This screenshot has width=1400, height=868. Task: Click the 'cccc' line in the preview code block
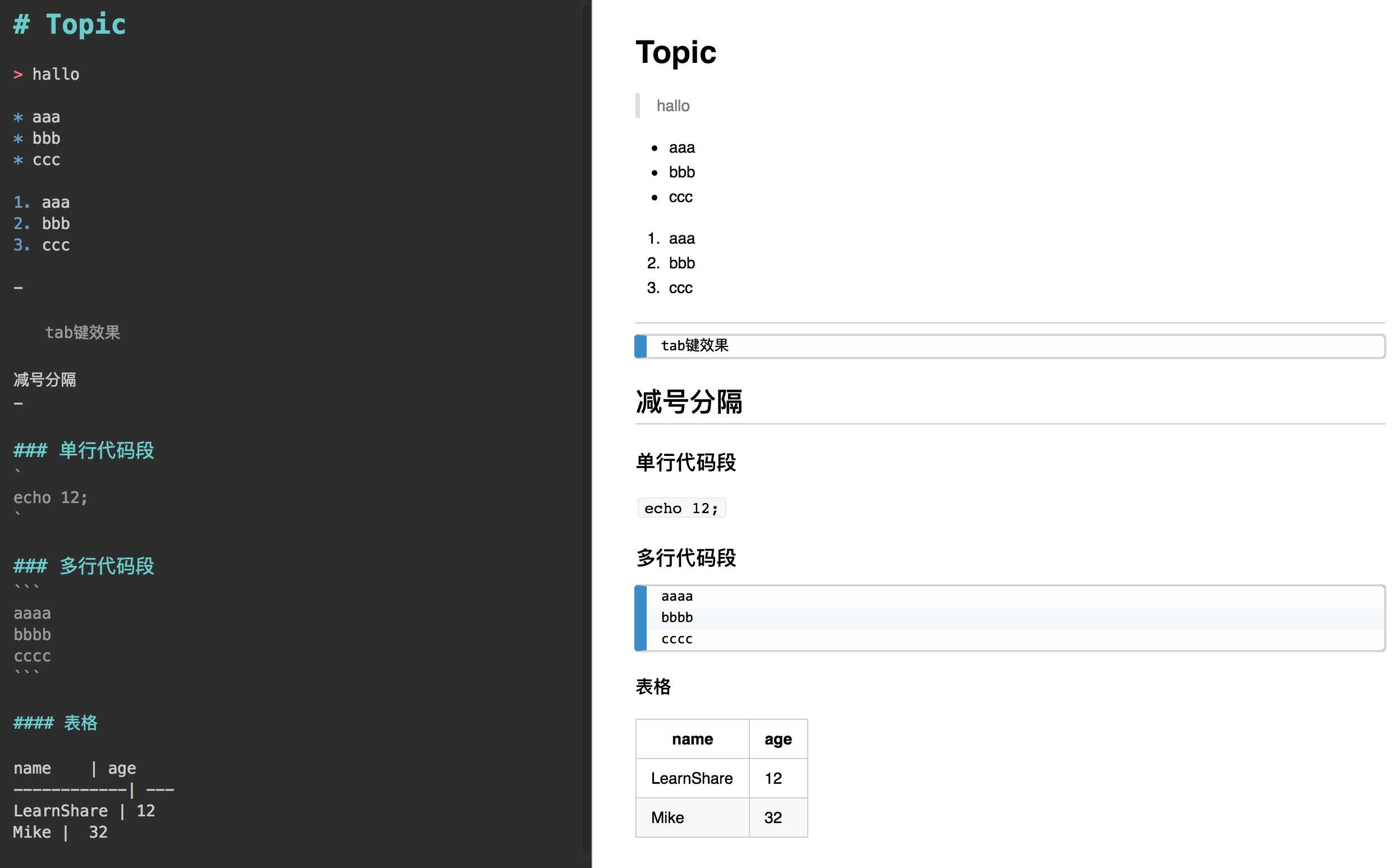click(677, 639)
